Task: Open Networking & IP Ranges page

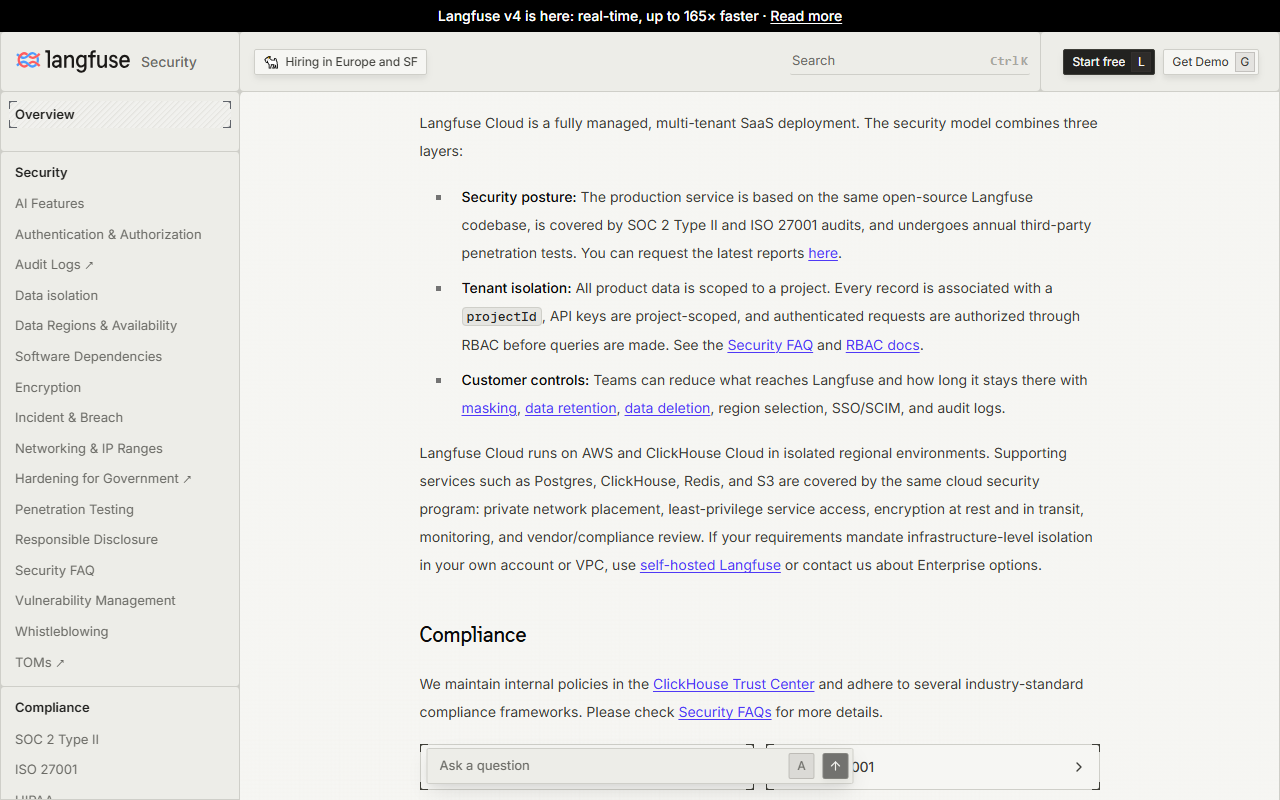Action: point(89,449)
